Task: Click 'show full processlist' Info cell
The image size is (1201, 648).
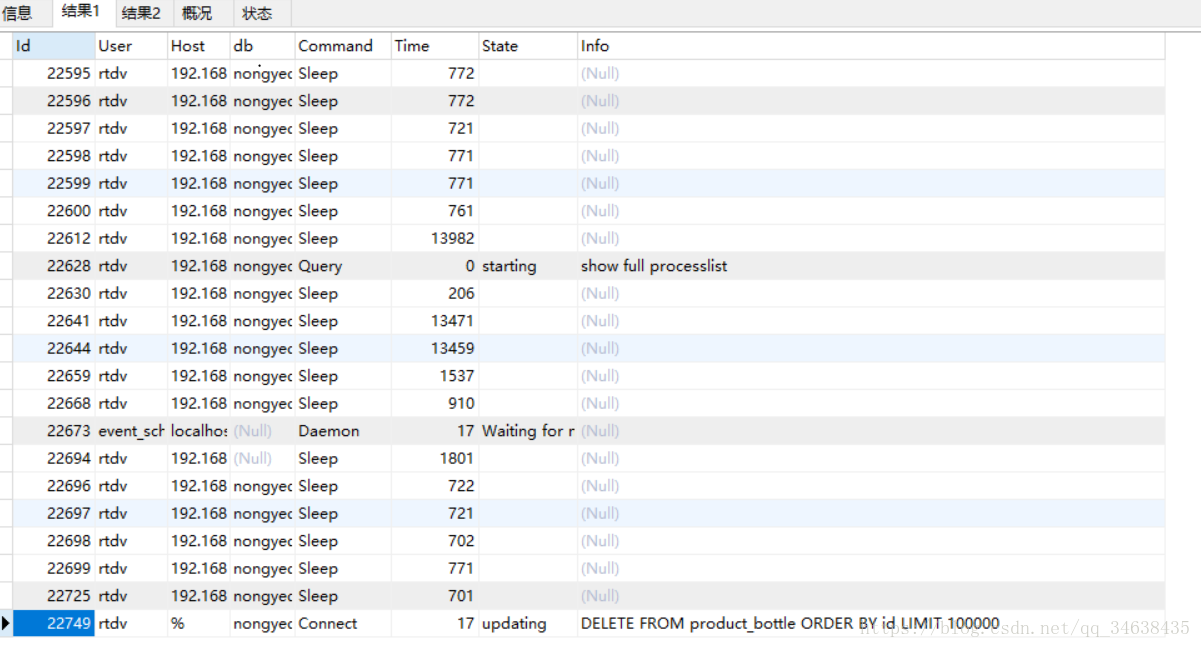Action: pos(871,266)
